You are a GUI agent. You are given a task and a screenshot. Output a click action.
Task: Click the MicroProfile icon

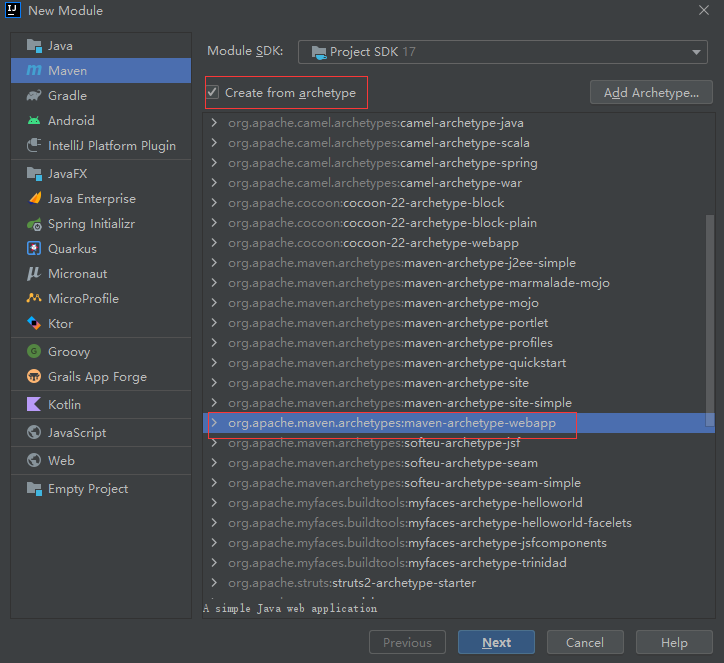(34, 298)
